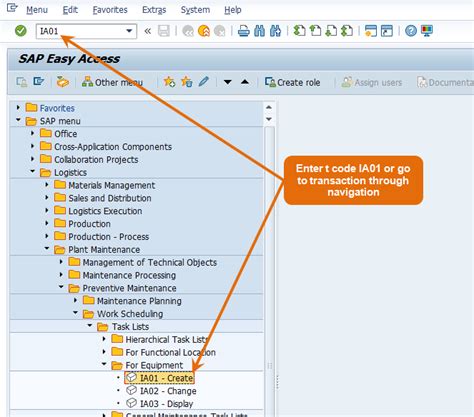The width and height of the screenshot is (474, 417).
Task: Go to last page icon
Action: 347,31
